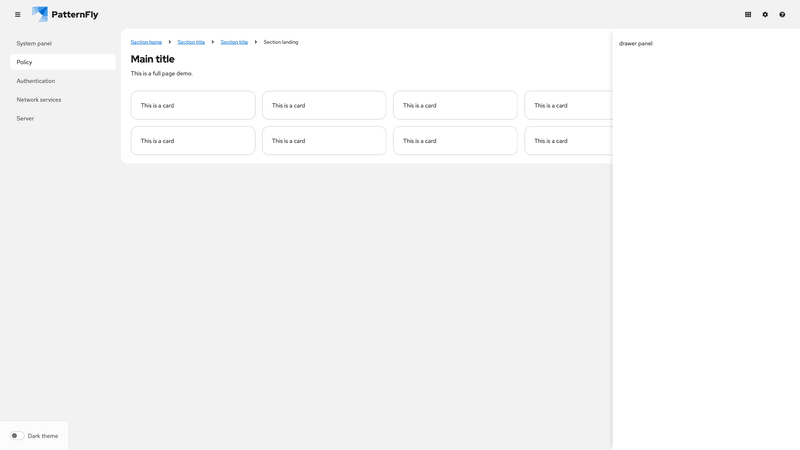The image size is (800, 450).
Task: Click the third card in bottom row
Action: (455, 141)
